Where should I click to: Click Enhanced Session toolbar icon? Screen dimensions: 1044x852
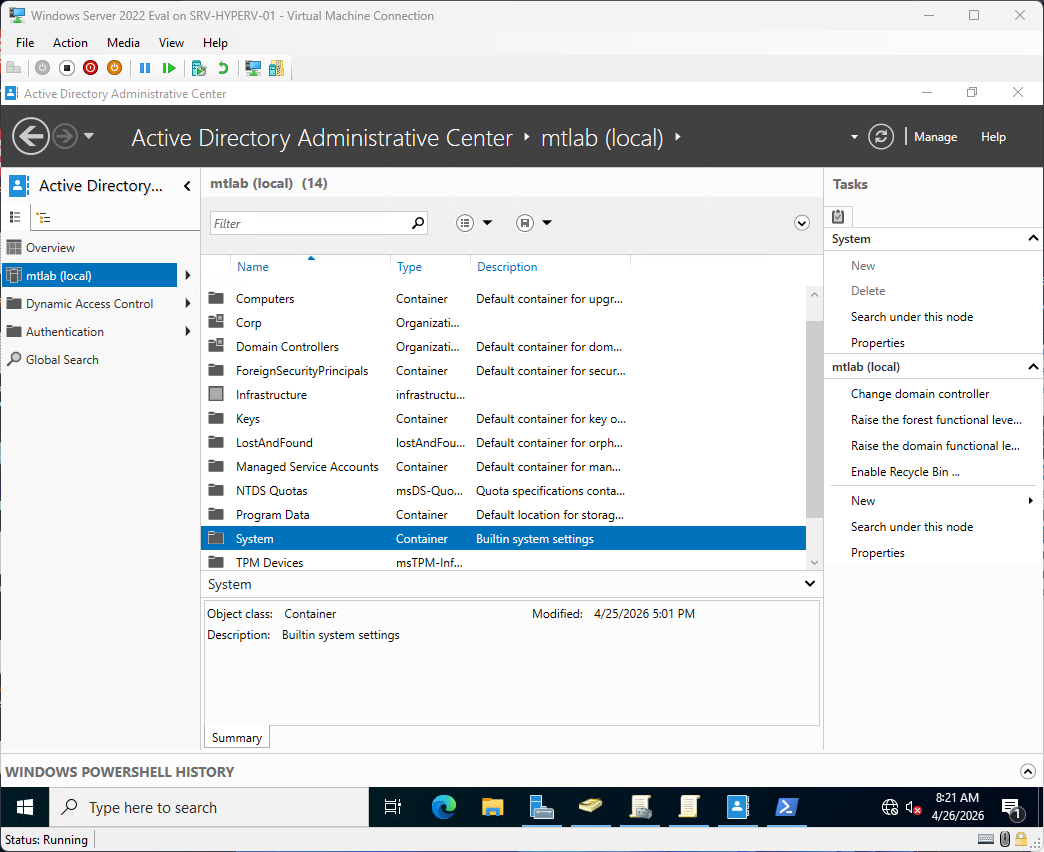(x=253, y=68)
